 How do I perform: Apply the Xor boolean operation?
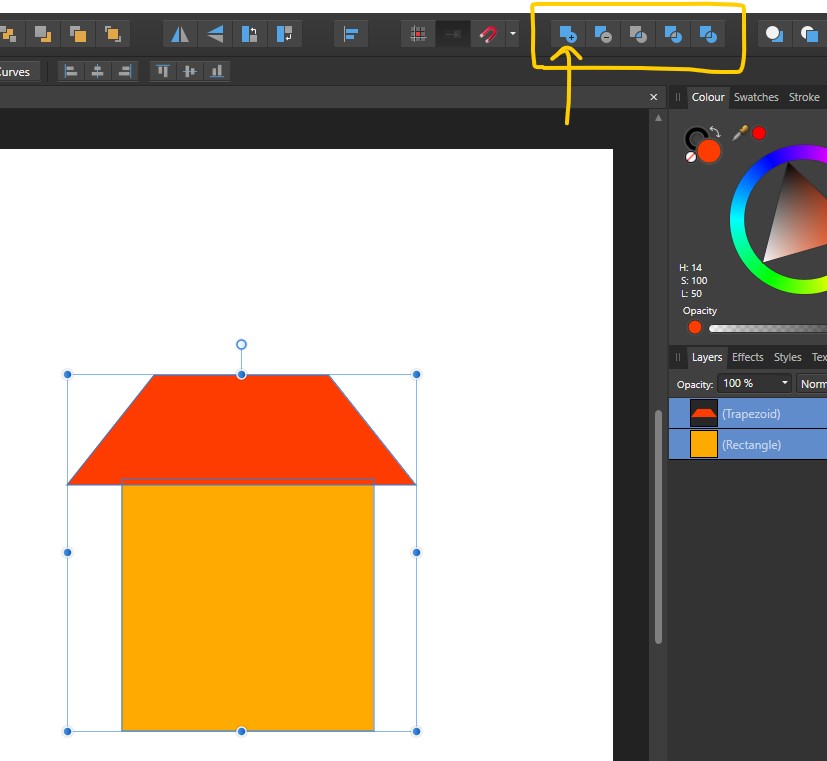672,35
